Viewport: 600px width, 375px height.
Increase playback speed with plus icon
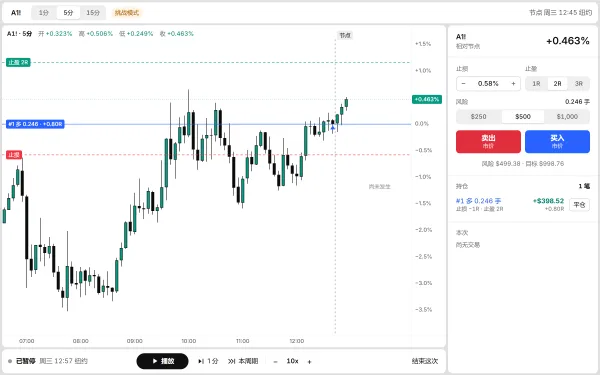point(309,361)
